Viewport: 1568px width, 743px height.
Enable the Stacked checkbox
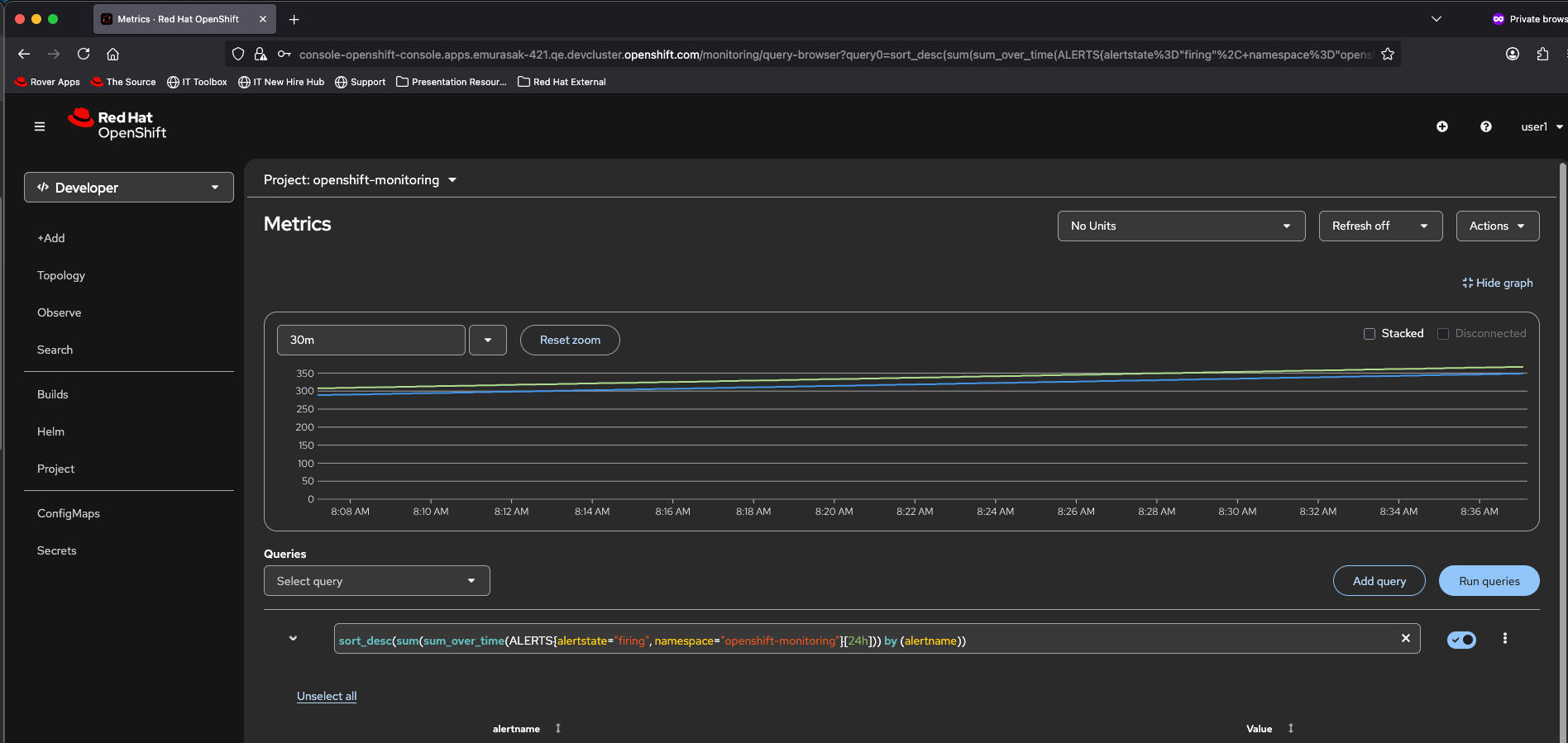click(1370, 334)
